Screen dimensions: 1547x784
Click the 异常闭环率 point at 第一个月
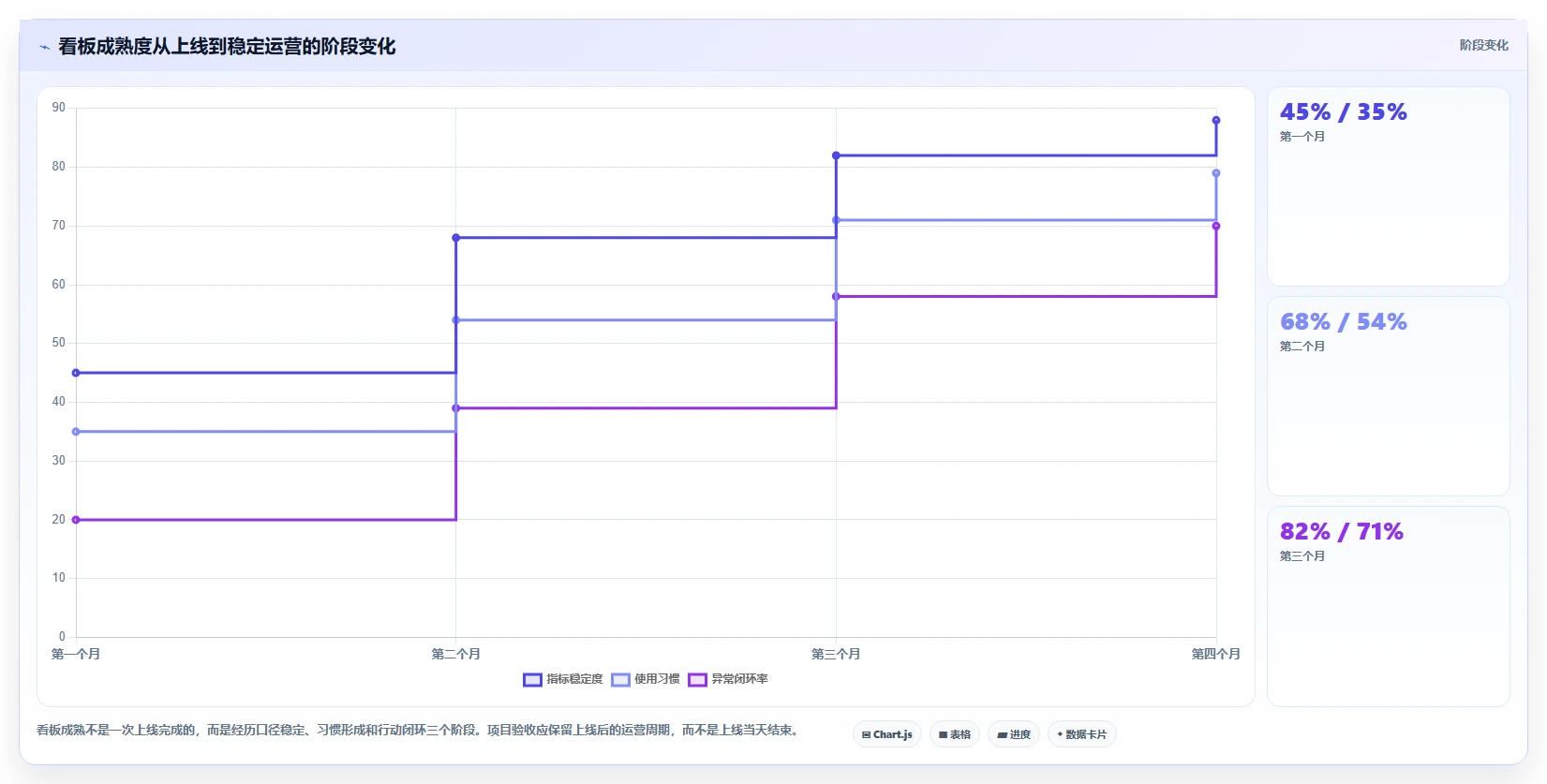click(x=76, y=520)
